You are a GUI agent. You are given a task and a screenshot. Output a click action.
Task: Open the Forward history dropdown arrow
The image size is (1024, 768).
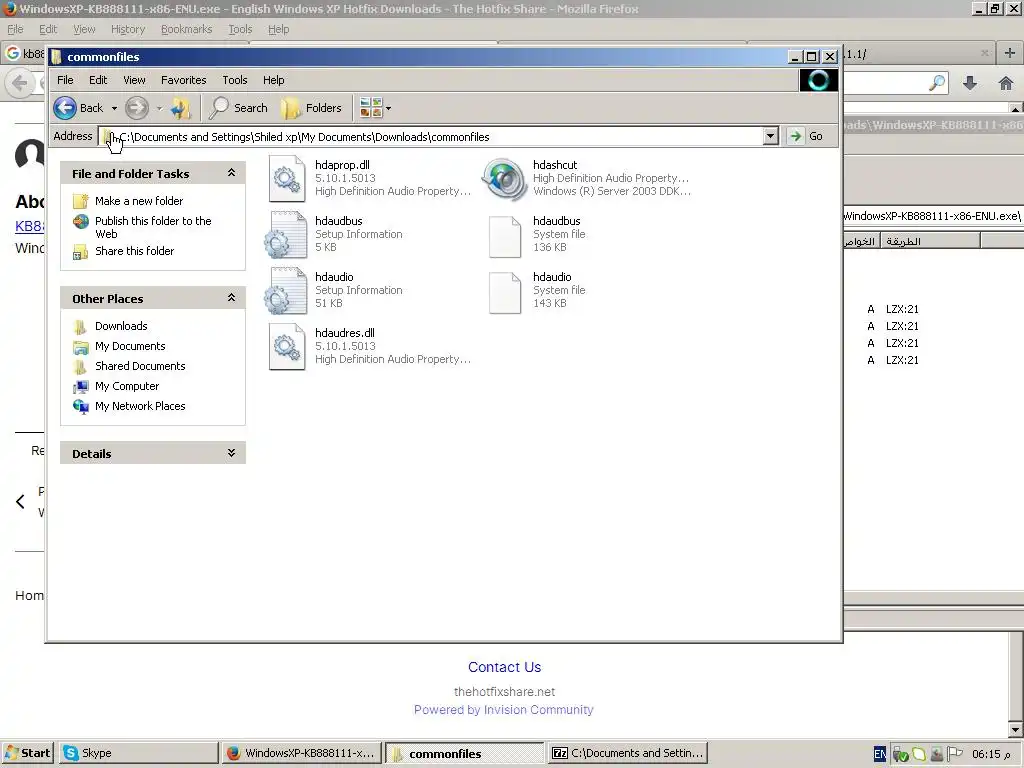pos(159,108)
